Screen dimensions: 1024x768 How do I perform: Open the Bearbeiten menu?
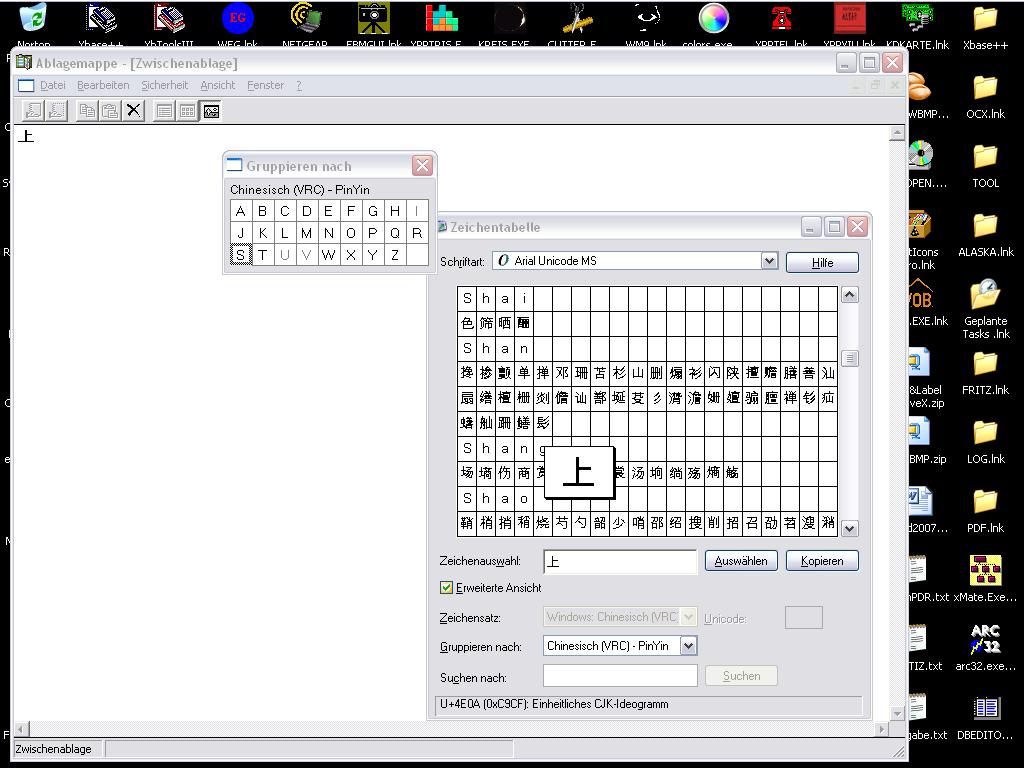coord(103,85)
